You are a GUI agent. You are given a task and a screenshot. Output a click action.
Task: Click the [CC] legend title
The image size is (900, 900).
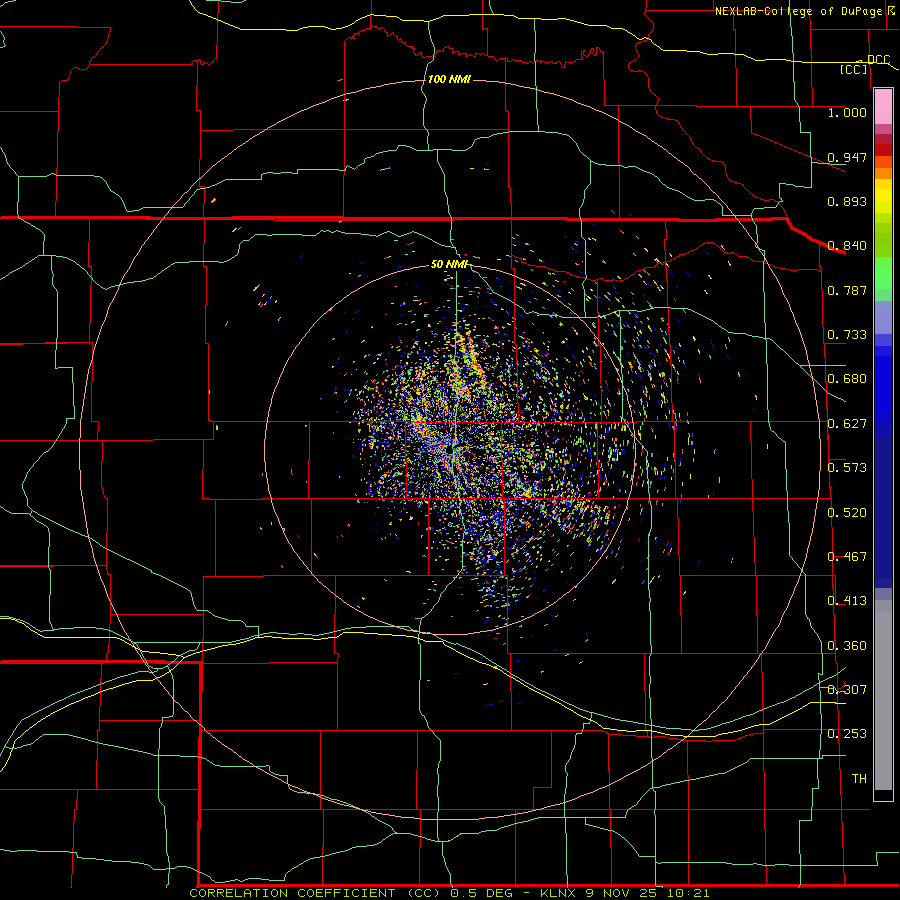(854, 69)
